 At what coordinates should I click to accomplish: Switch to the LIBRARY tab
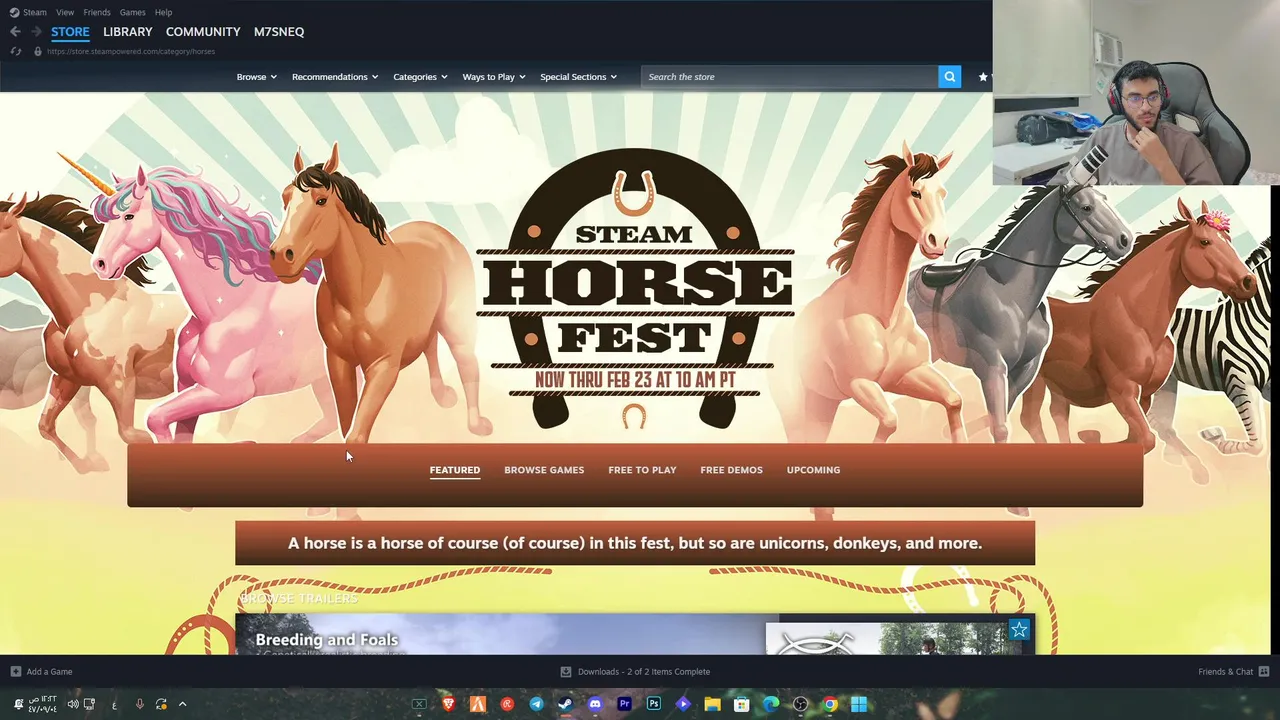pos(128,32)
